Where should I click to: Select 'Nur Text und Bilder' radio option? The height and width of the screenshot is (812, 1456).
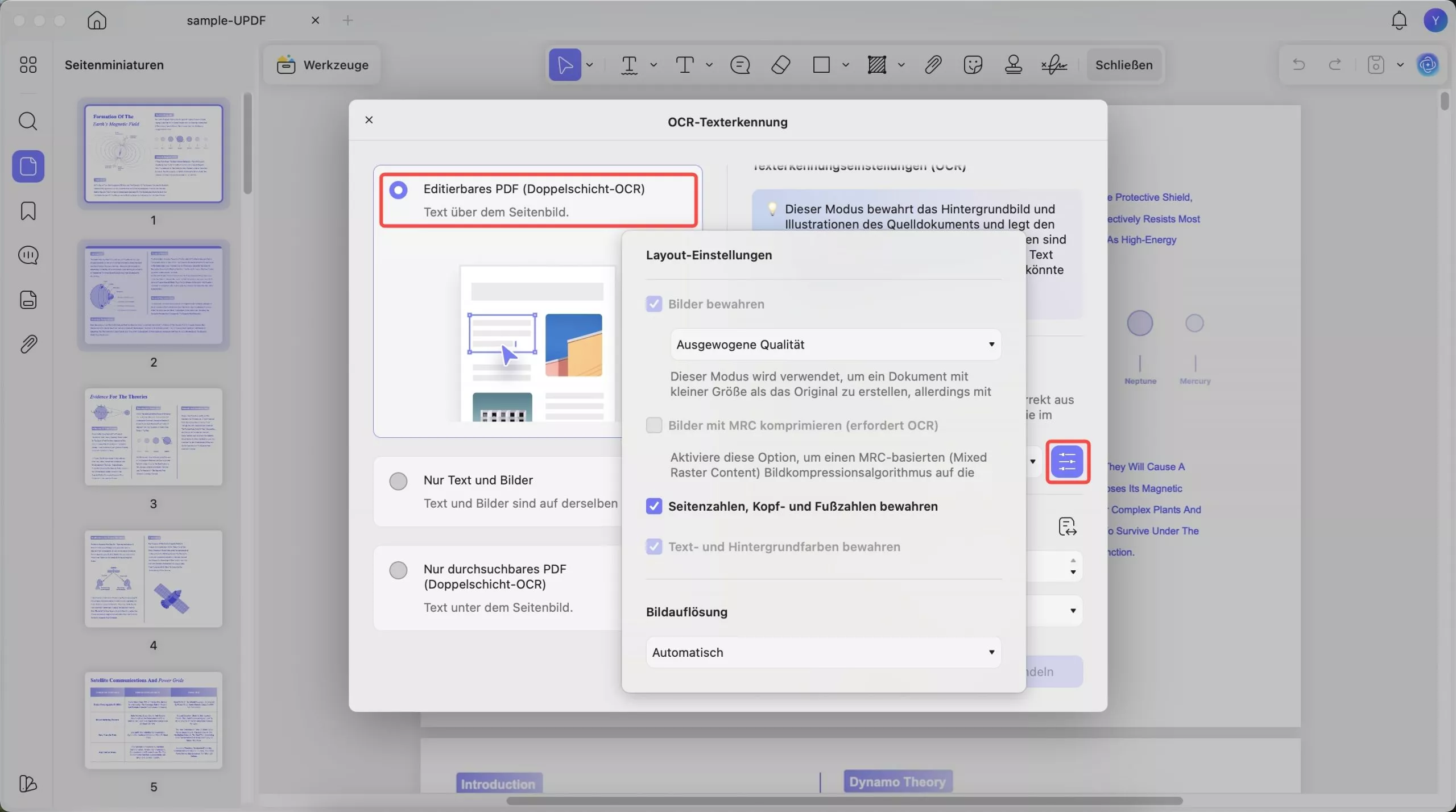tap(398, 481)
